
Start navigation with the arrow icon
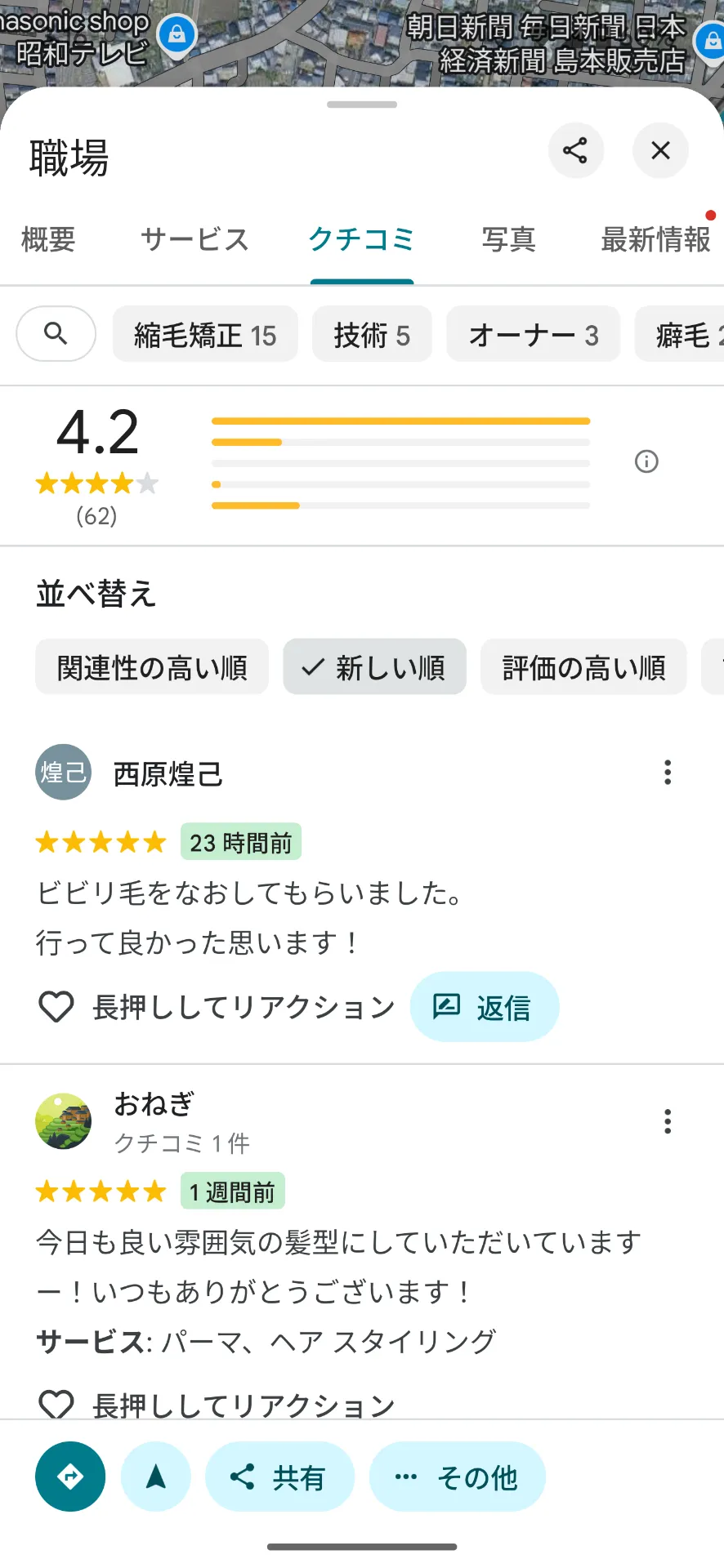click(155, 1477)
